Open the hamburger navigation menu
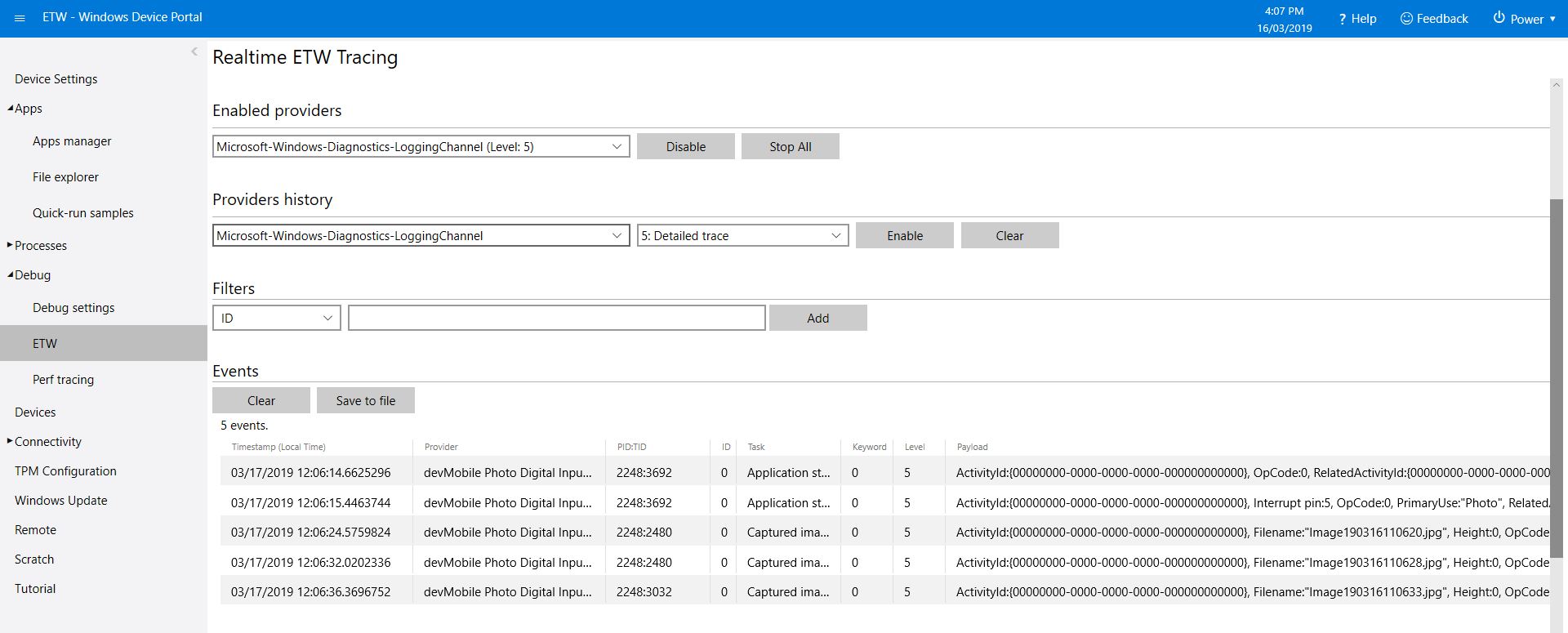 (20, 18)
